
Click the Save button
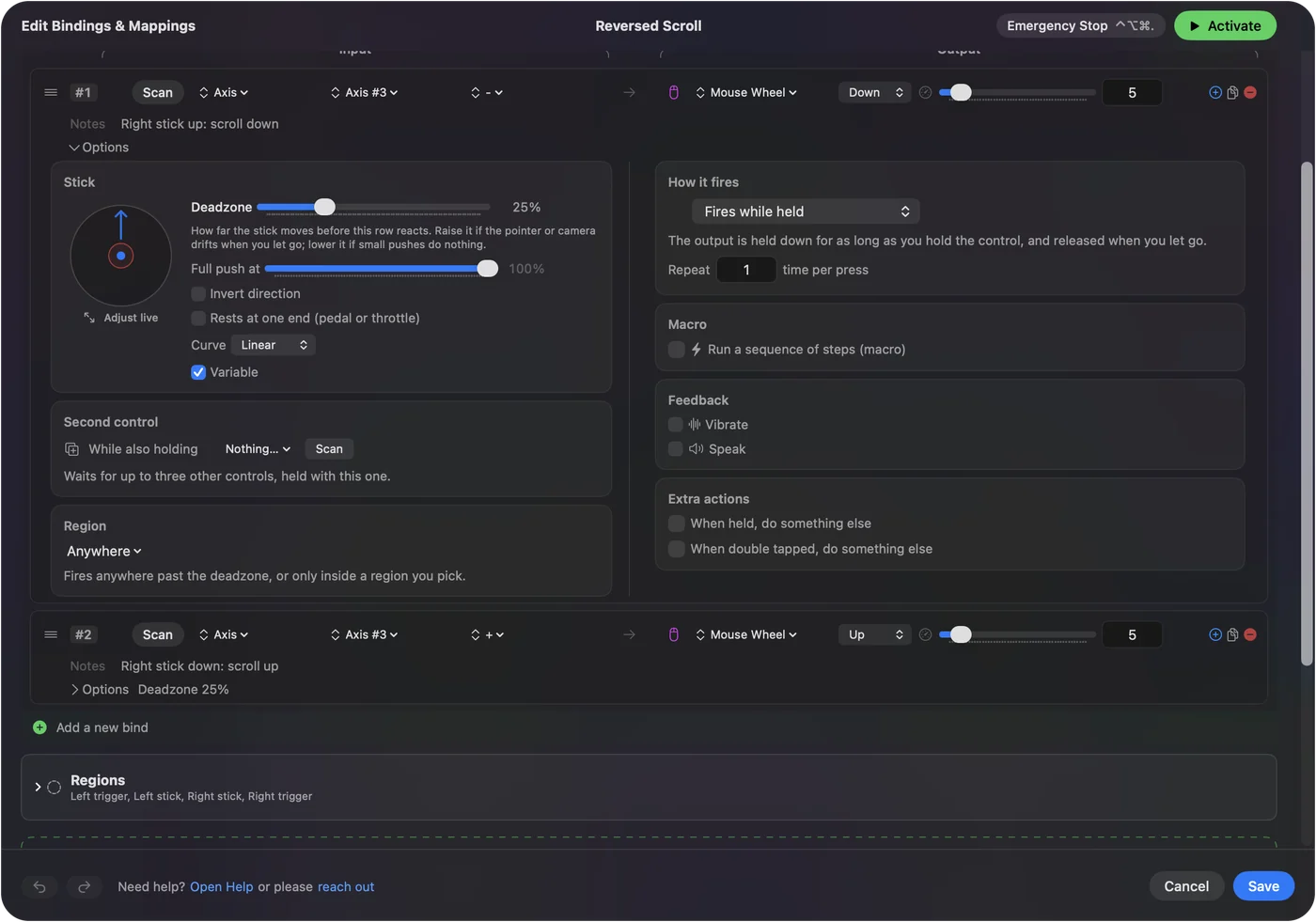pos(1263,886)
